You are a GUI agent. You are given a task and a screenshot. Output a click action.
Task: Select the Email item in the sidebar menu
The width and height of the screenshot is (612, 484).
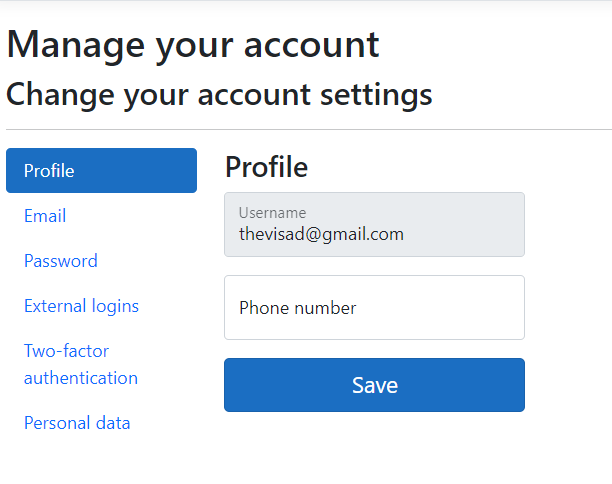coord(45,216)
